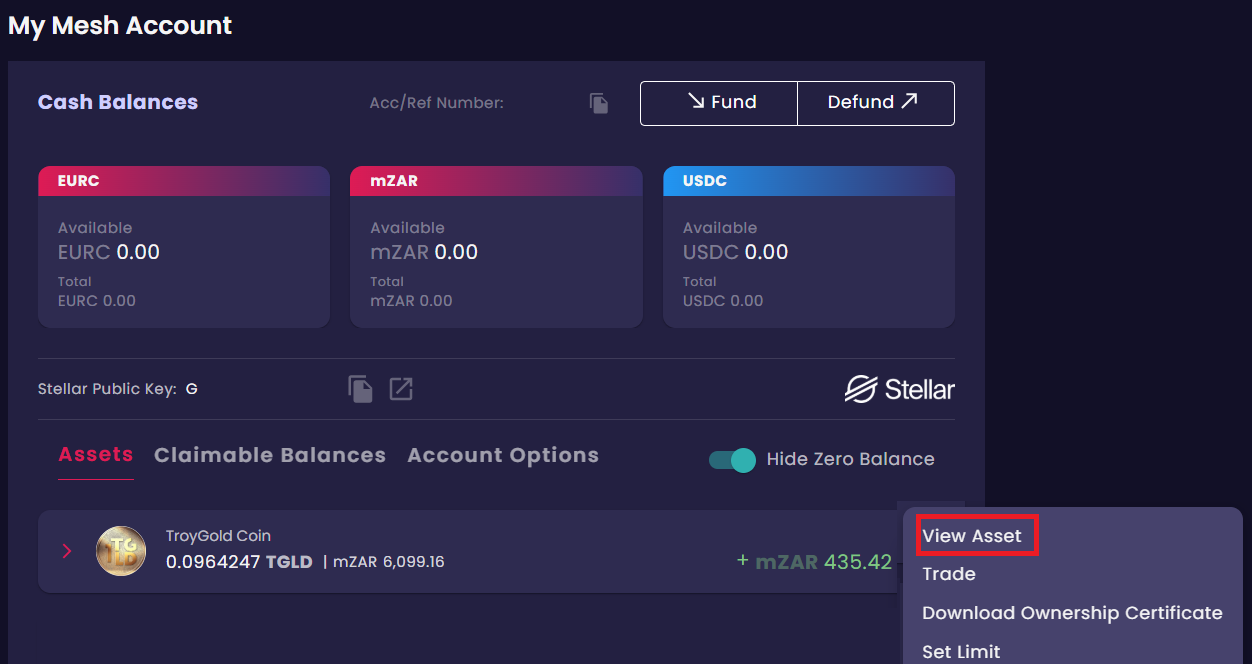Select Set Limit menu entry
The height and width of the screenshot is (664, 1252).
(x=961, y=652)
